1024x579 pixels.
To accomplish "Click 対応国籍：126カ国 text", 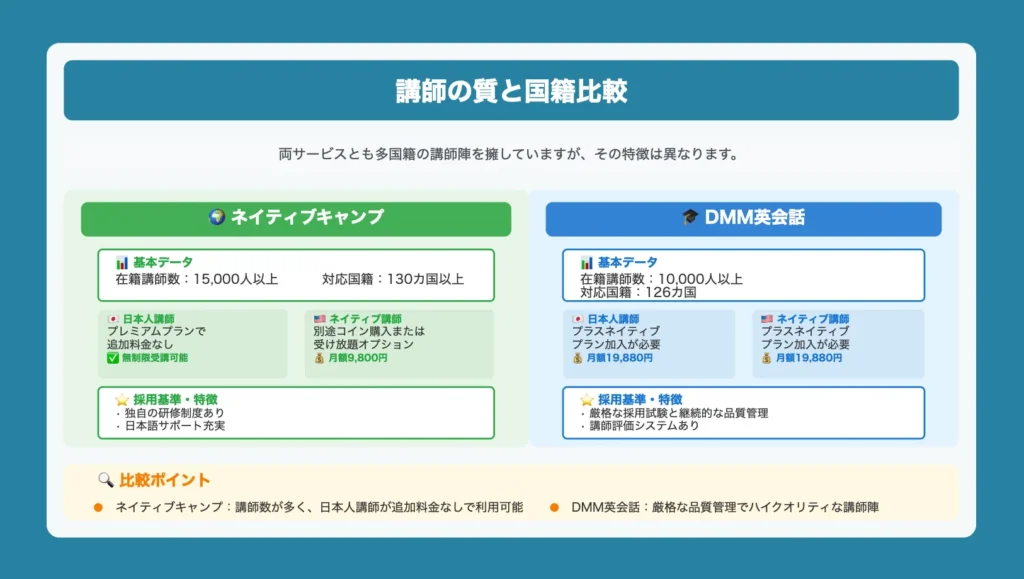I will tap(638, 292).
